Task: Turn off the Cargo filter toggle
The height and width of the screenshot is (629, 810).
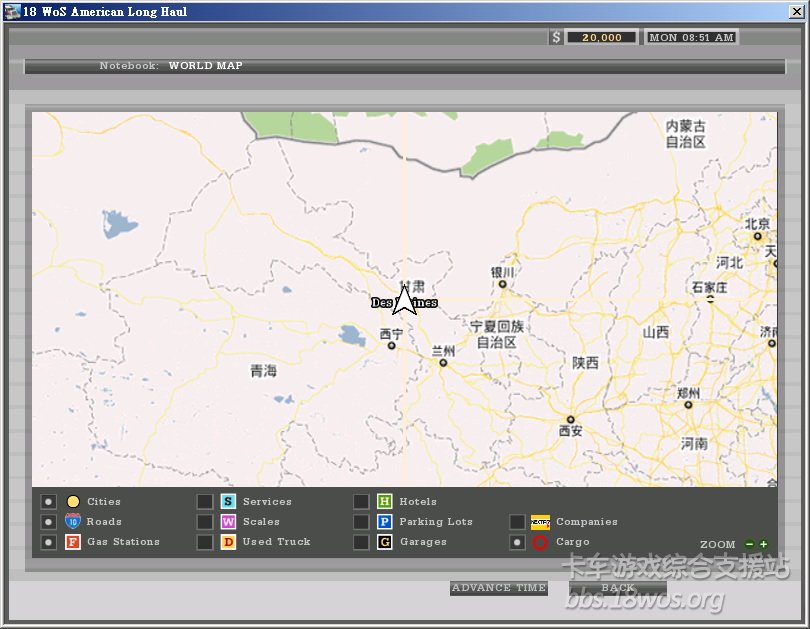Action: [517, 542]
